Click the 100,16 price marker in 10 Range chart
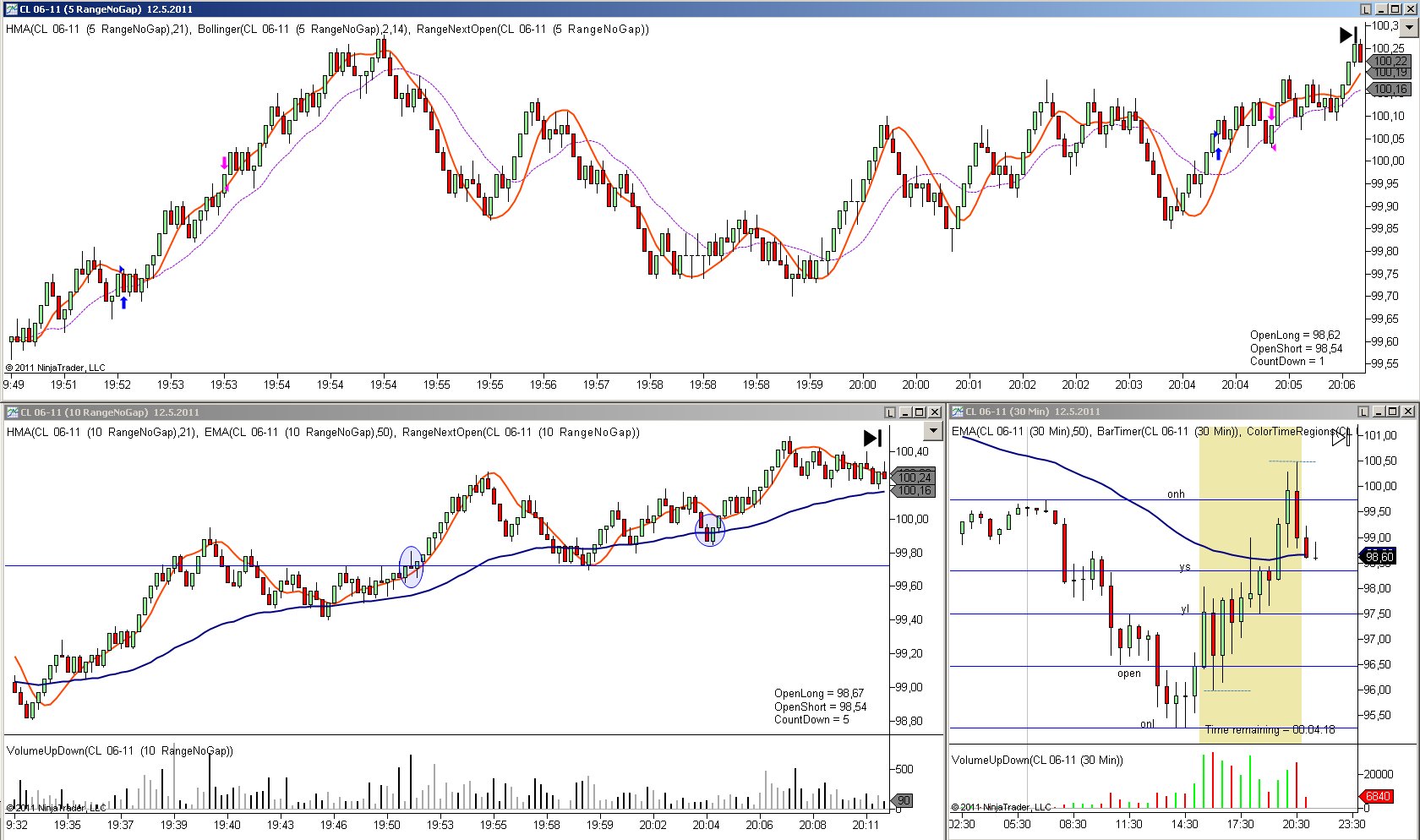The image size is (1420, 840). tap(913, 490)
